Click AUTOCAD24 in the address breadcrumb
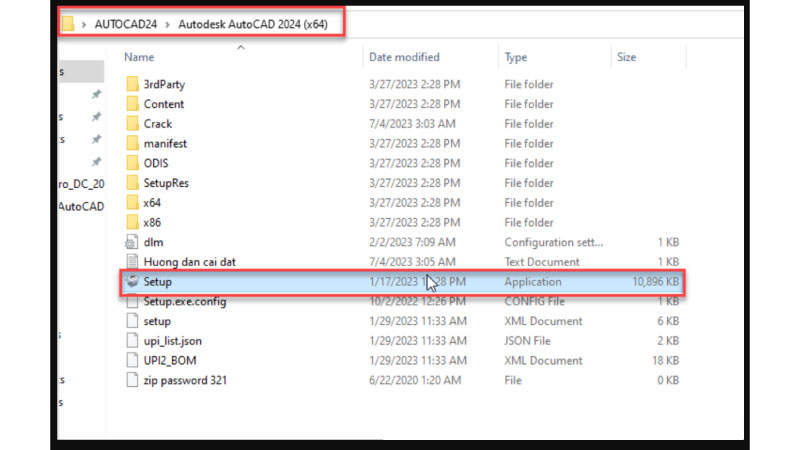This screenshot has width=800, height=450. pyautogui.click(x=126, y=24)
